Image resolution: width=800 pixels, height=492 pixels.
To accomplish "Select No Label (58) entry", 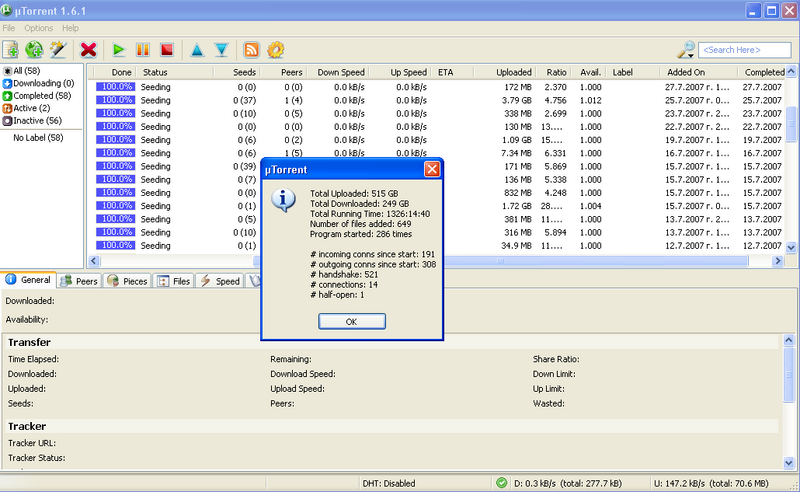I will point(38,137).
